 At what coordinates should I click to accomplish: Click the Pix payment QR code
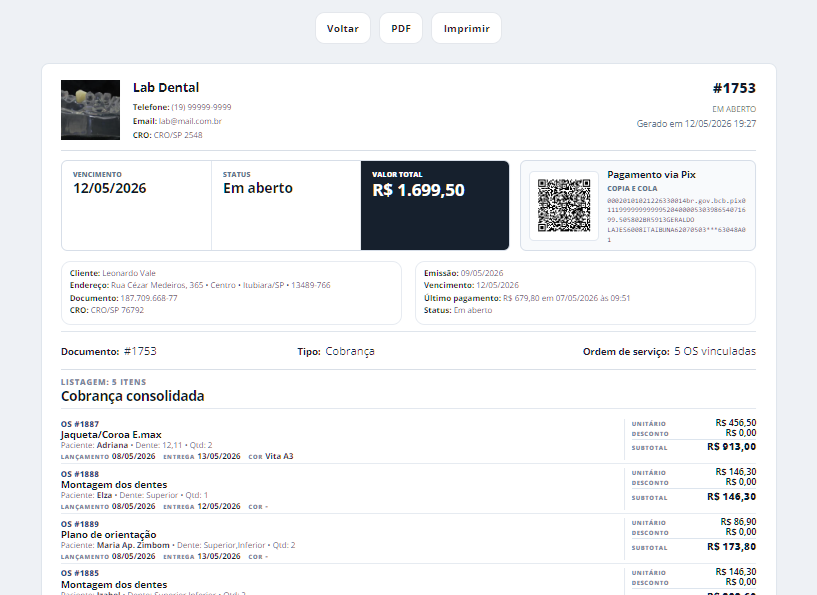click(x=564, y=206)
